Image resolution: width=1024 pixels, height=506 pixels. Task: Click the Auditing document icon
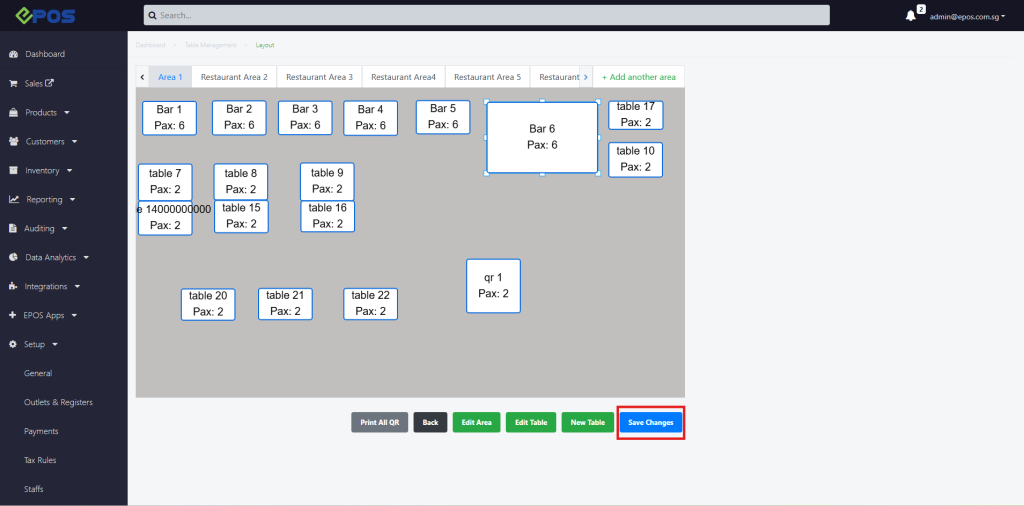tap(12, 229)
